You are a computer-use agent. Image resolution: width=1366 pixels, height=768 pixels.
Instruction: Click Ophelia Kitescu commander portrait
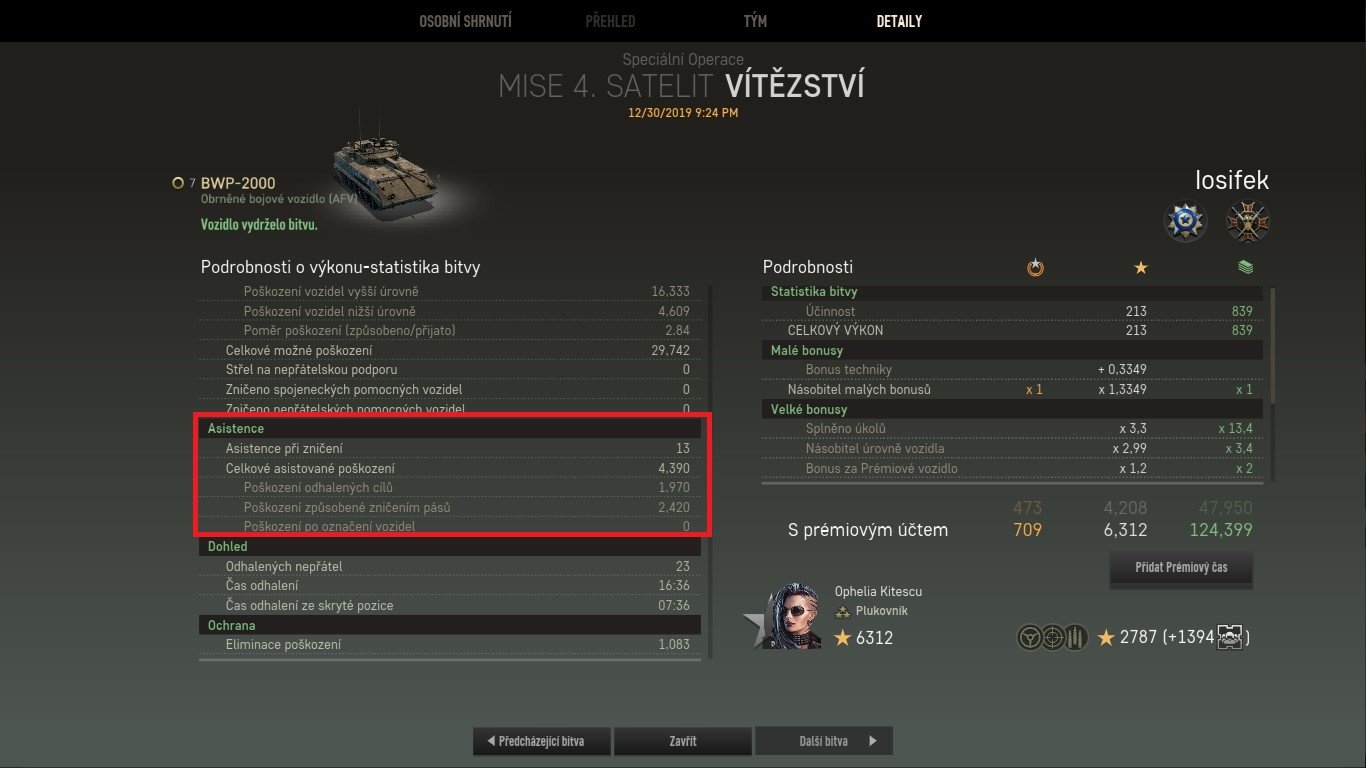click(792, 616)
